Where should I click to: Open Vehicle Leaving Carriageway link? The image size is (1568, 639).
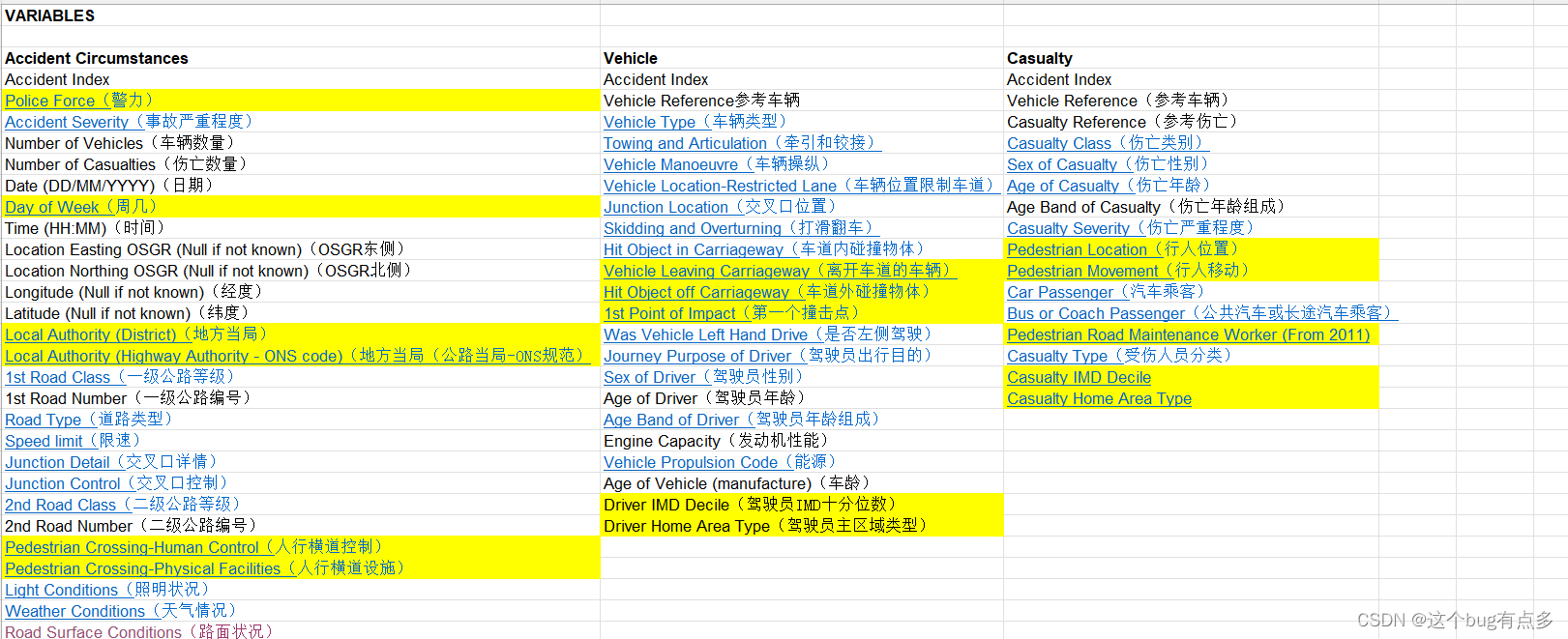(781, 271)
